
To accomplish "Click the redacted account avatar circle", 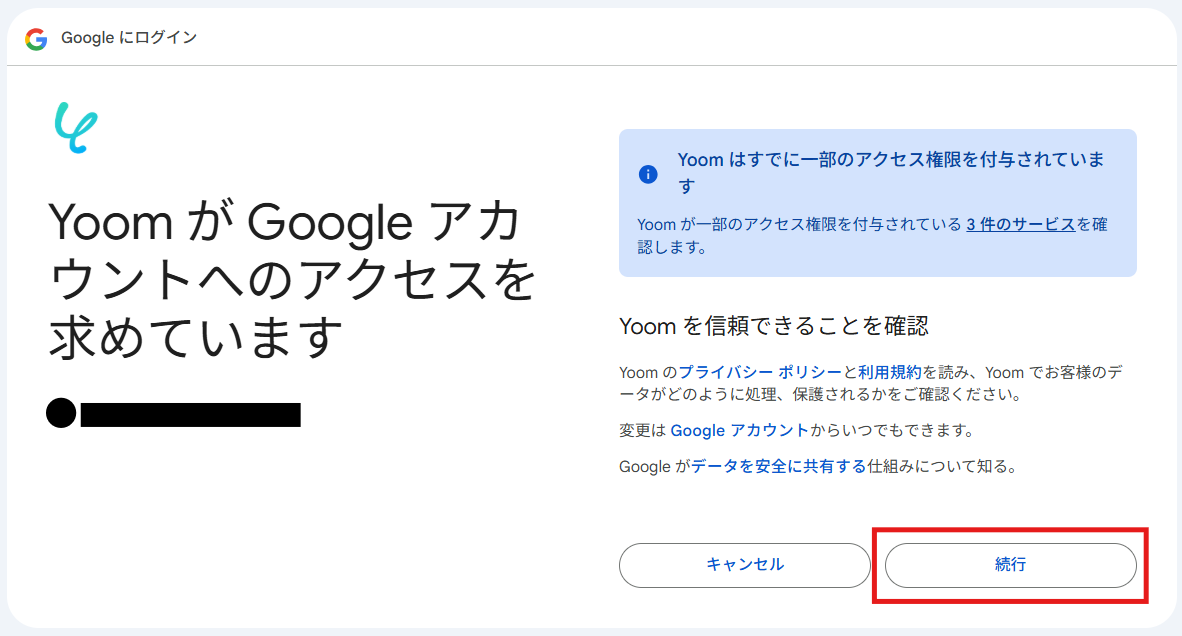I will pos(61,413).
